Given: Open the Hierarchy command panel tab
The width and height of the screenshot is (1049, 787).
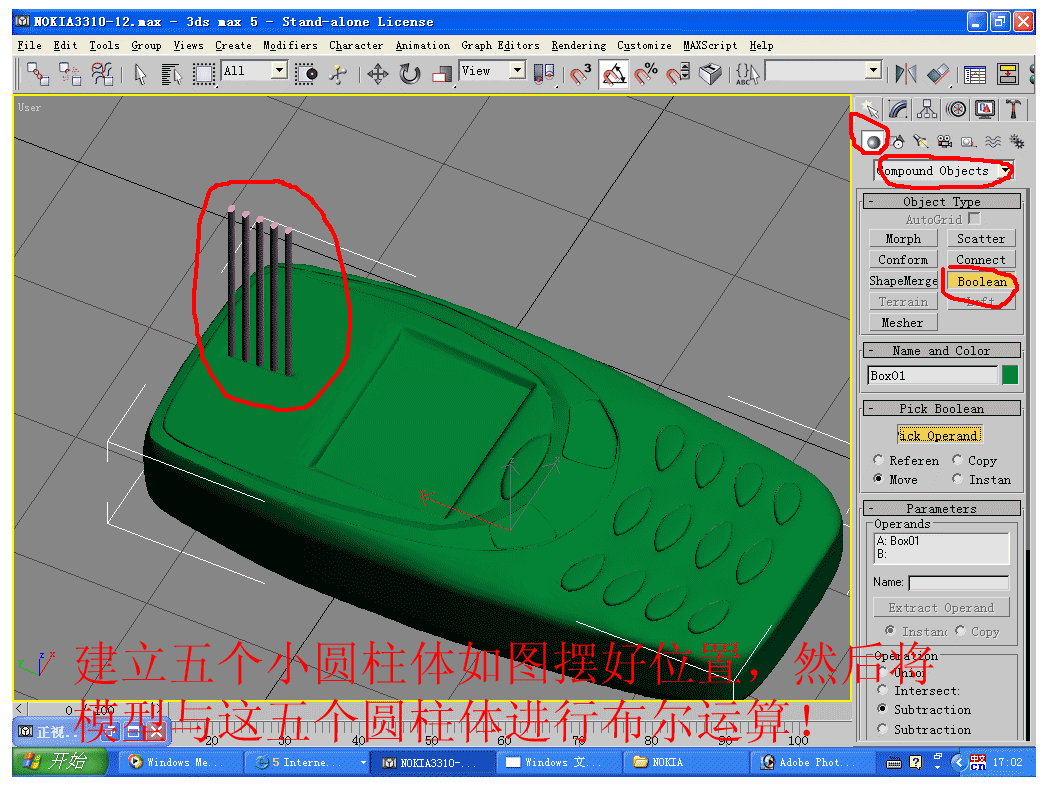Looking at the screenshot, I should click(927, 109).
